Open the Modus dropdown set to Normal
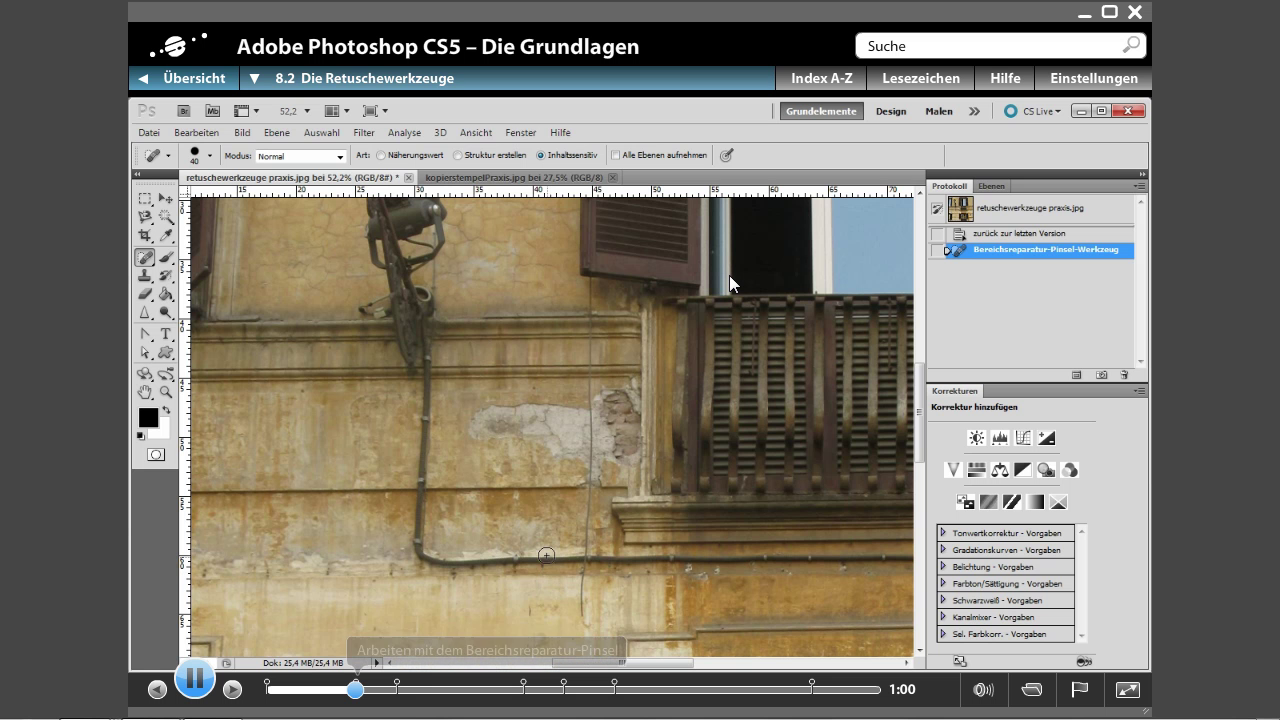1280x720 pixels. pos(300,157)
